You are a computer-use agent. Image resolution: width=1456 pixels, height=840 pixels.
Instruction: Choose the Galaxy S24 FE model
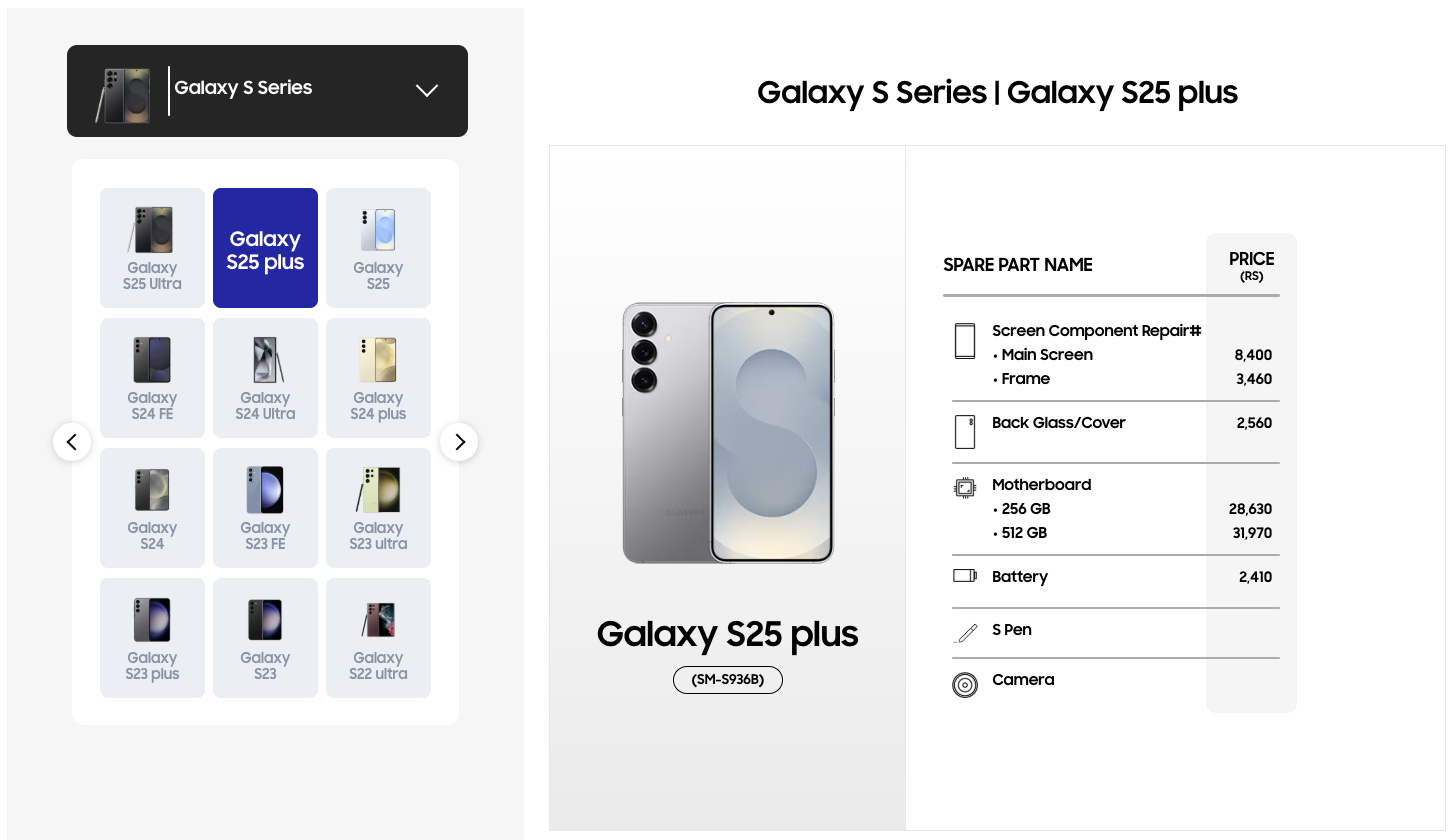pos(152,378)
